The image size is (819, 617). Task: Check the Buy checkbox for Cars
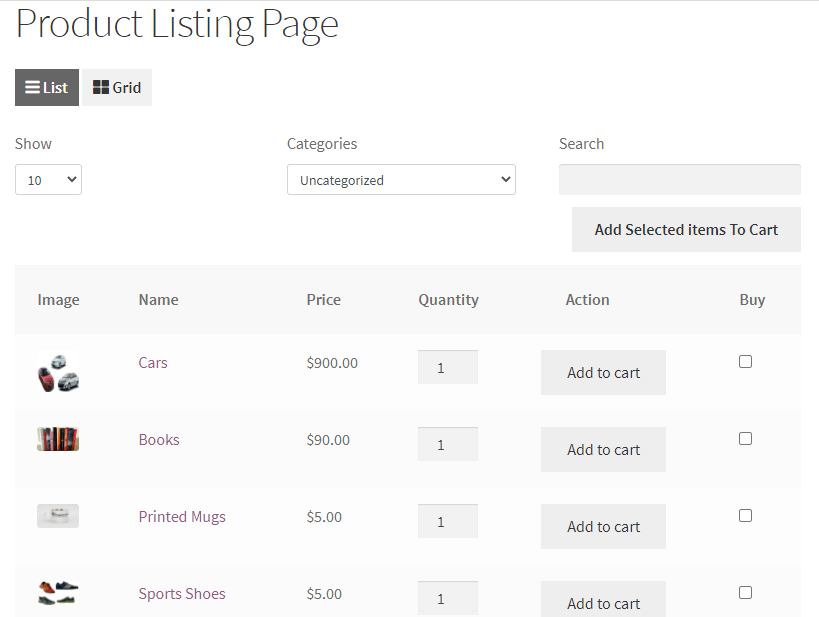coord(745,361)
